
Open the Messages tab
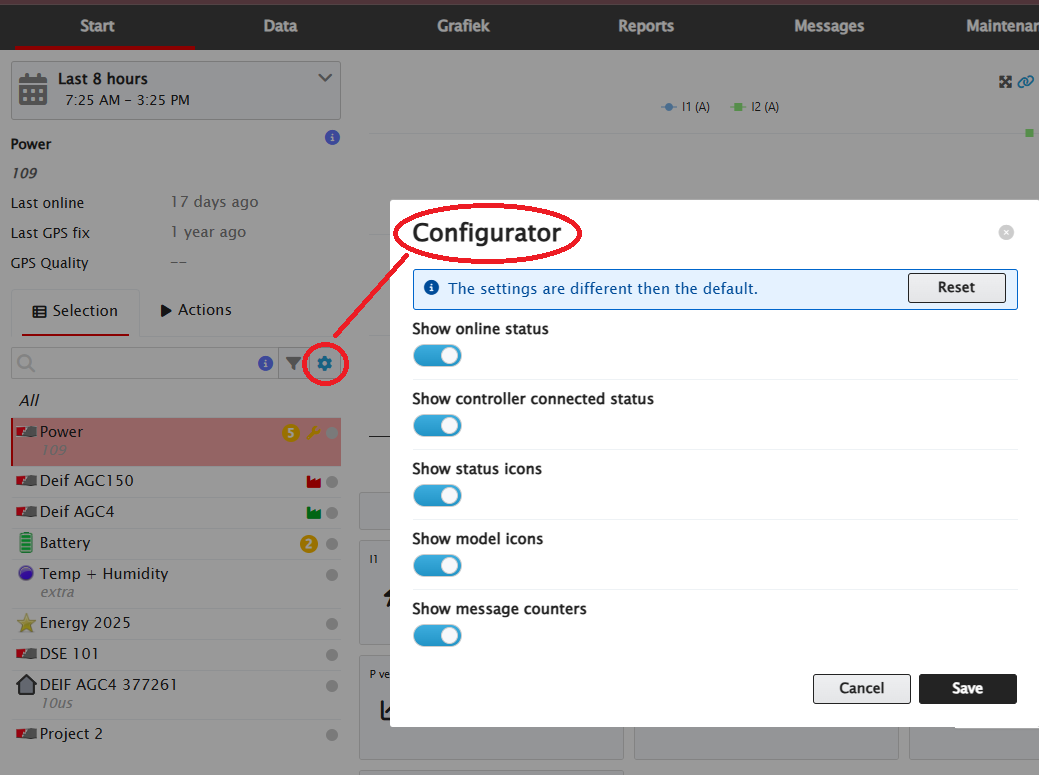click(x=829, y=26)
